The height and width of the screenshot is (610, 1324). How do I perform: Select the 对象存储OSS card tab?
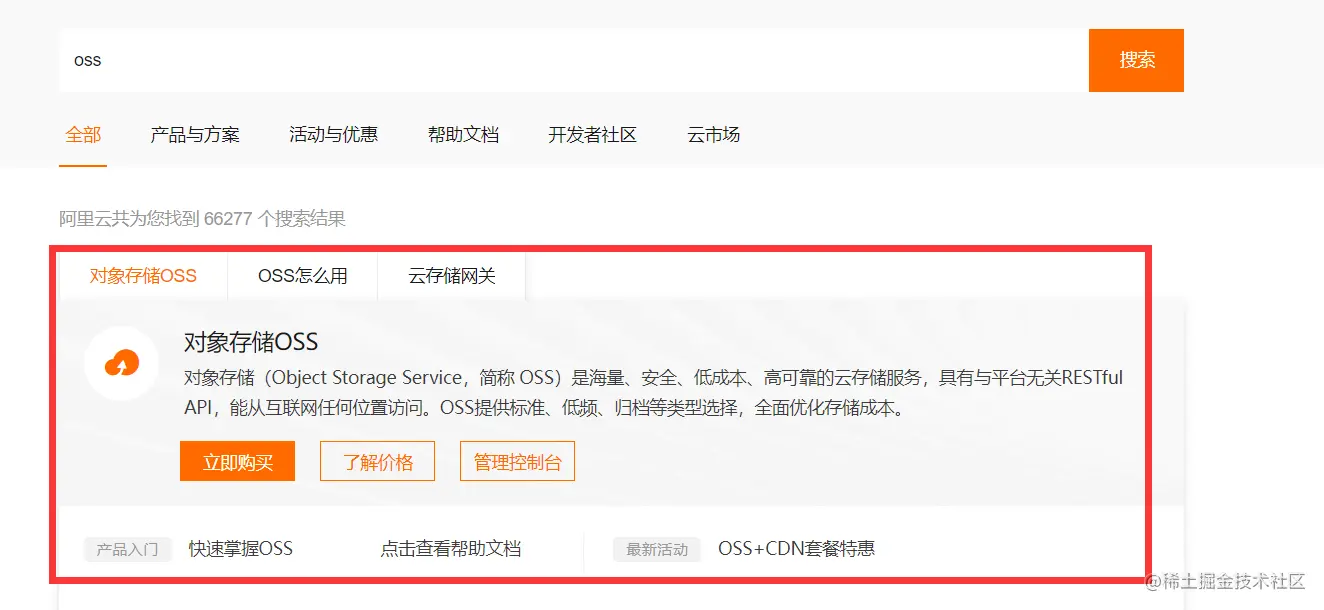(x=143, y=276)
